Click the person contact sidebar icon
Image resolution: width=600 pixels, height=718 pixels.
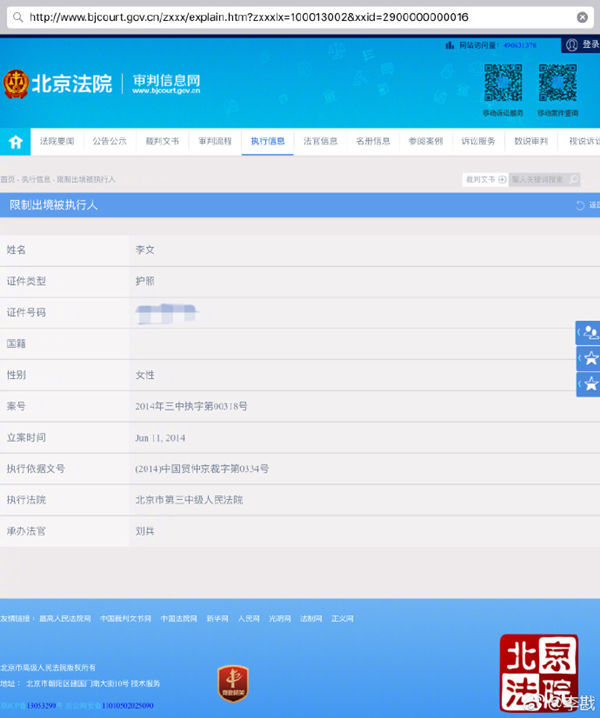(589, 332)
